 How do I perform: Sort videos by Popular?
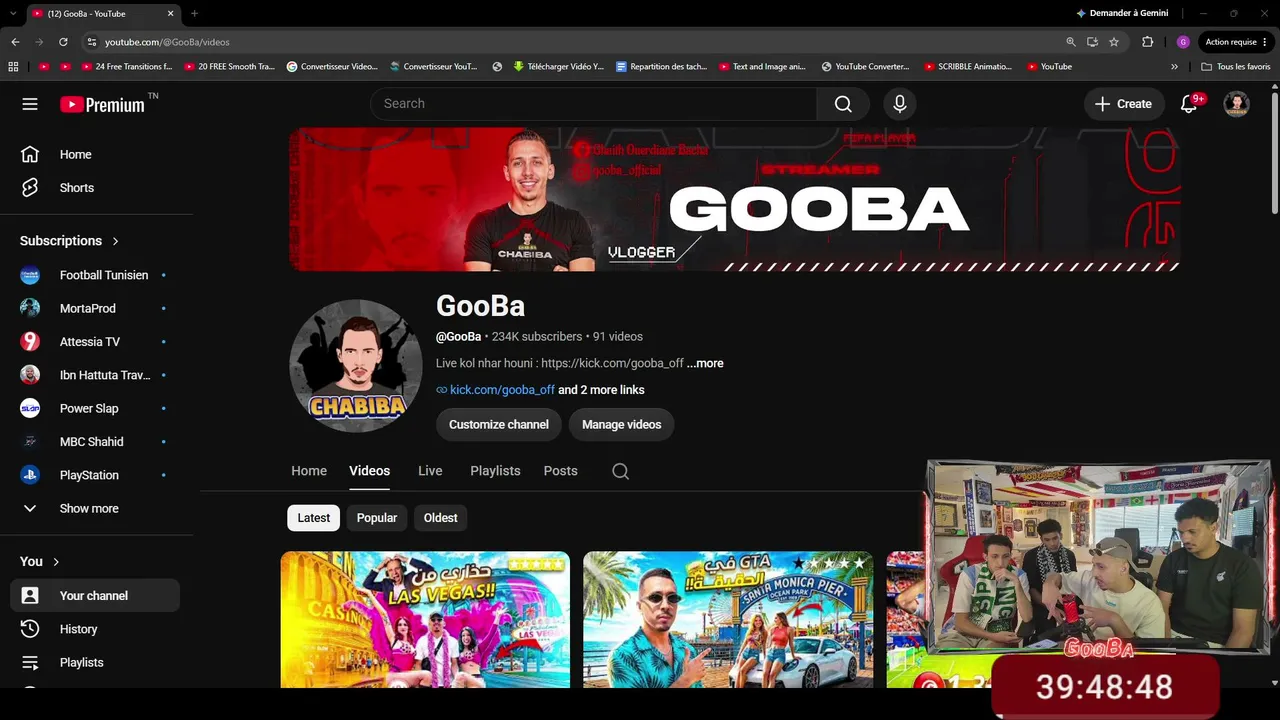coord(377,518)
